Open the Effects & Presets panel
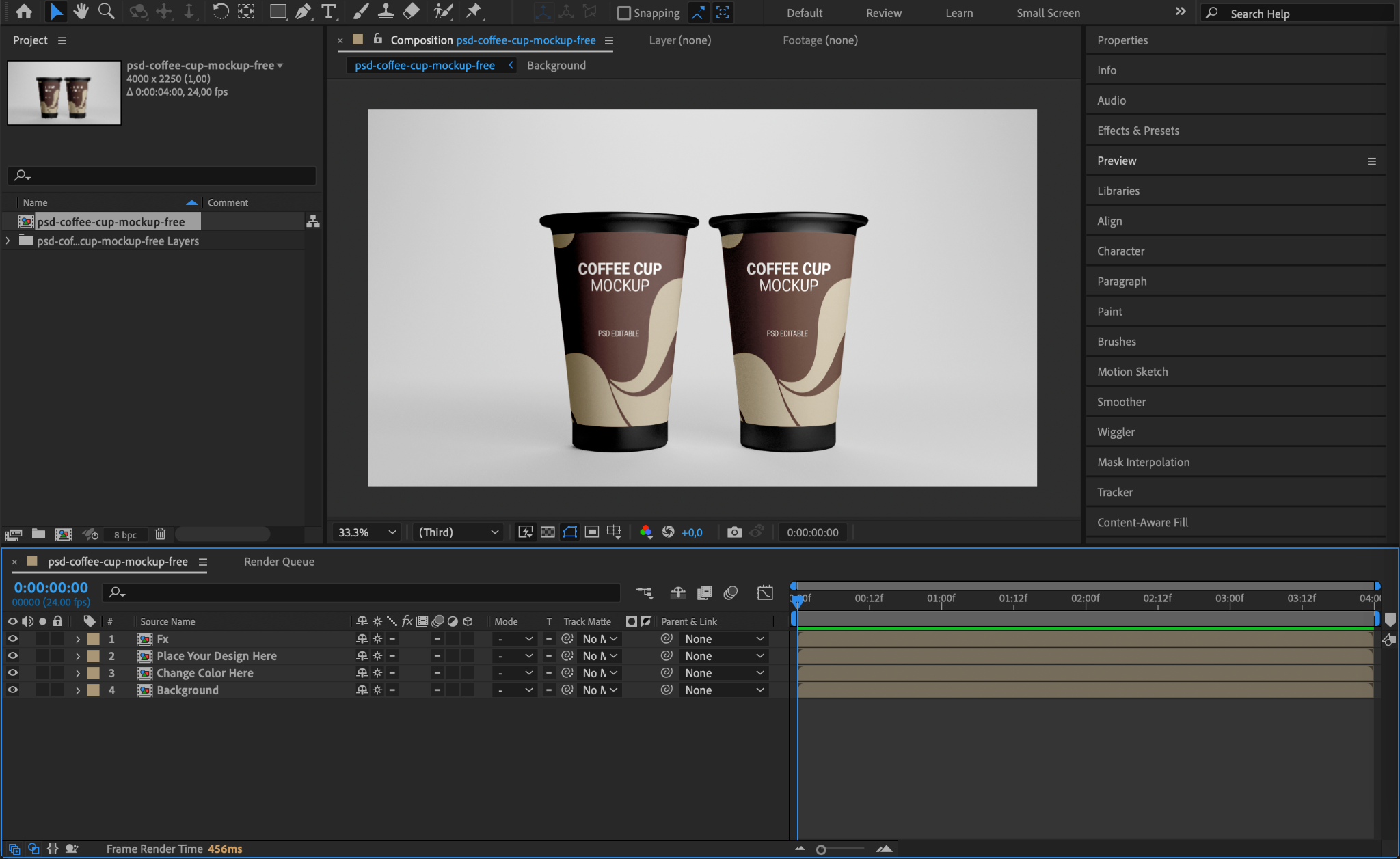Viewport: 1400px width, 859px height. (1137, 131)
